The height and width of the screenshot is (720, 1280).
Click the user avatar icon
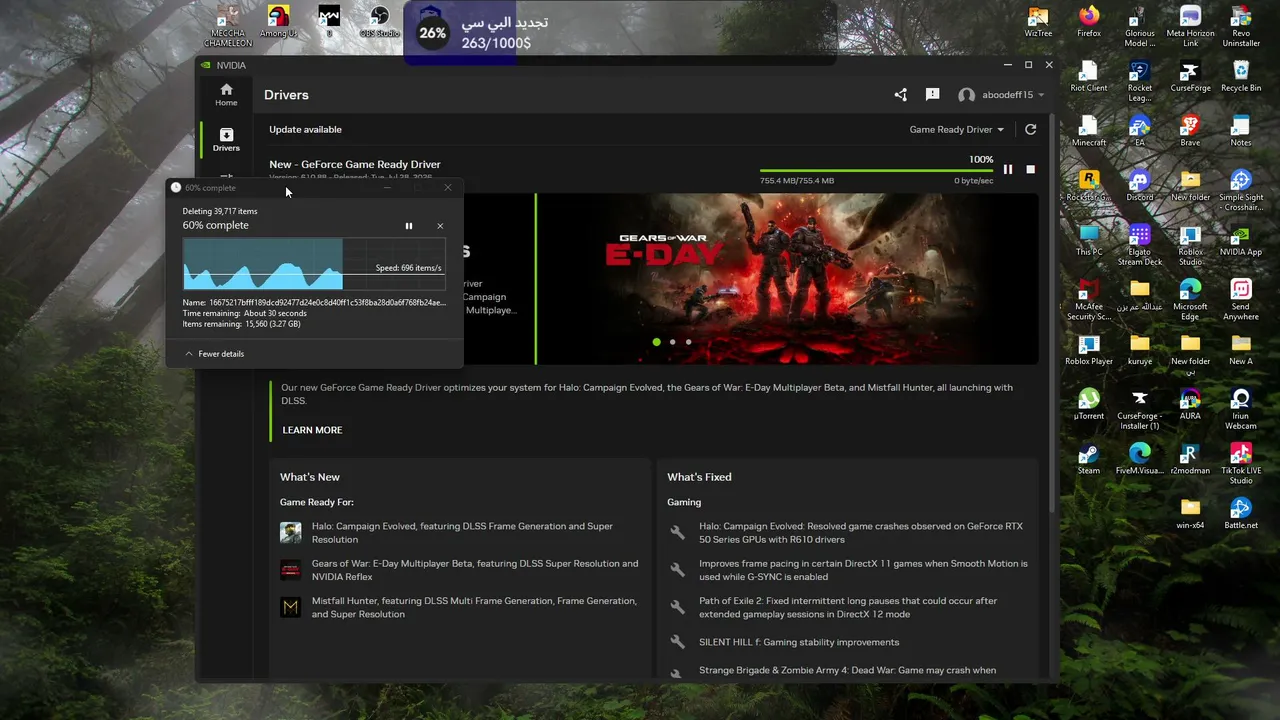(x=966, y=95)
